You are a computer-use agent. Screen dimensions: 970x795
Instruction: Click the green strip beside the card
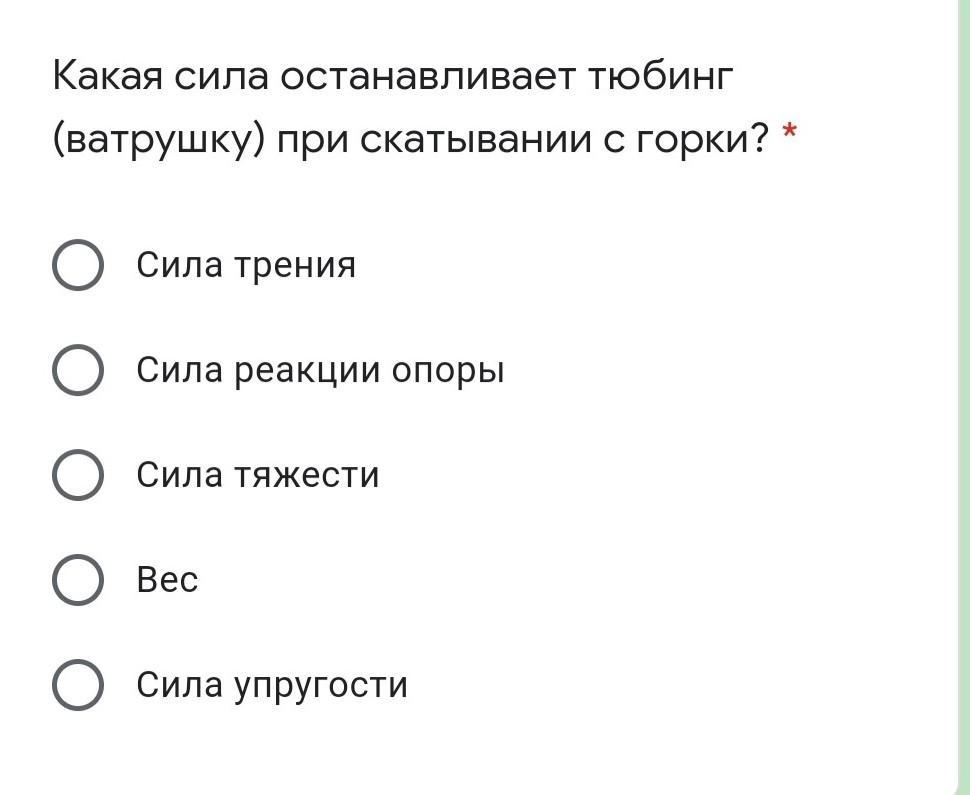(x=964, y=397)
